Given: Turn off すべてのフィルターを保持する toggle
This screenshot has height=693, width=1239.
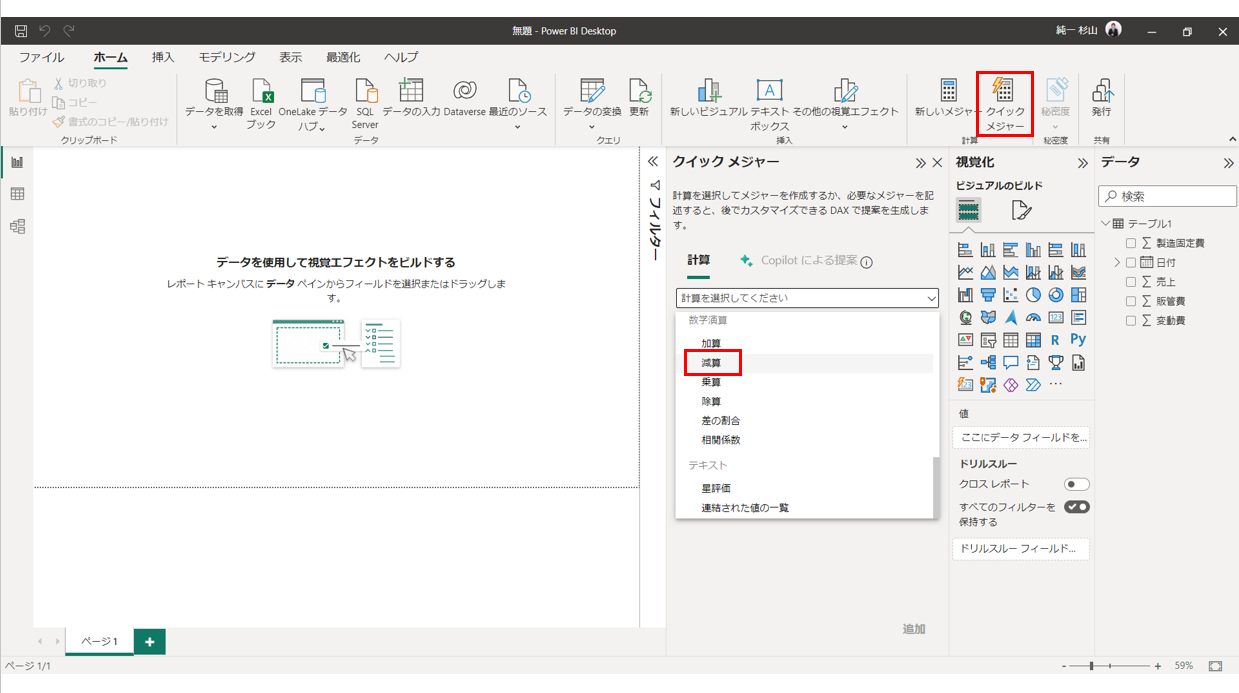Looking at the screenshot, I should 1076,507.
